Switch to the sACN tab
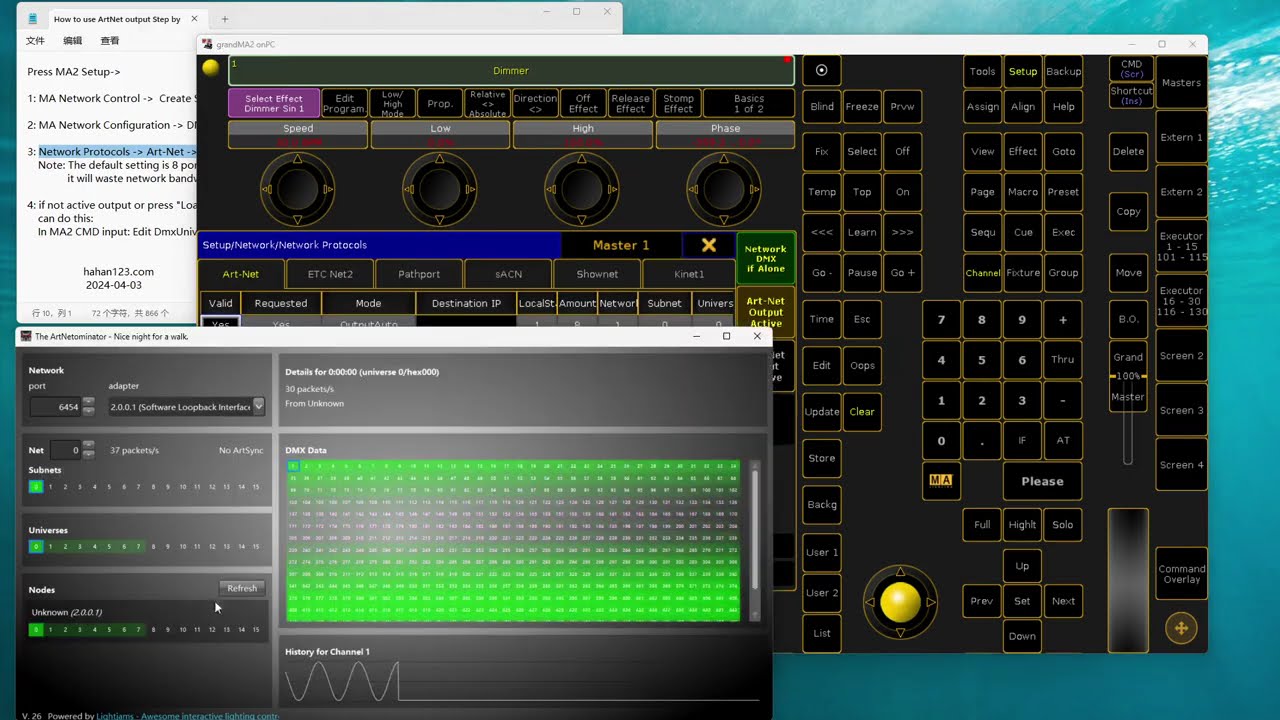The height and width of the screenshot is (720, 1280). point(508,274)
